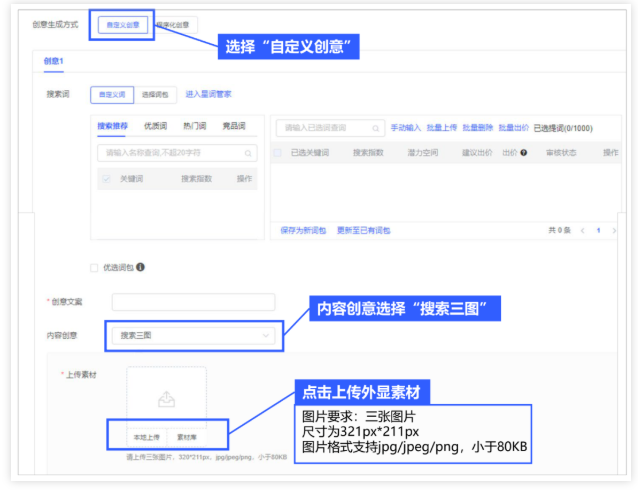Click the 手动输入 link
Screen dimensions: 638x499
click(406, 128)
